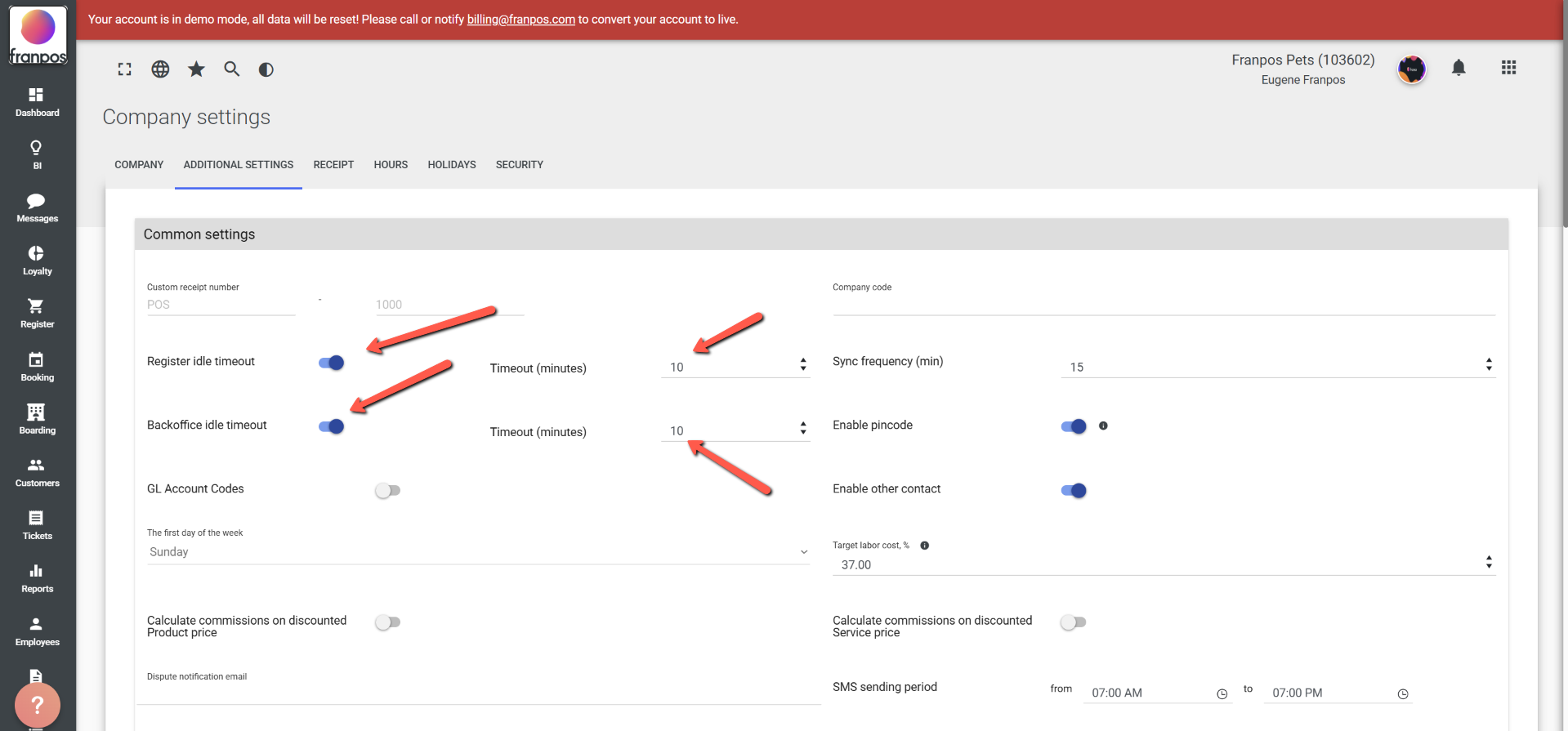The image size is (1568, 731).
Task: Click the orange help question button
Action: [37, 705]
